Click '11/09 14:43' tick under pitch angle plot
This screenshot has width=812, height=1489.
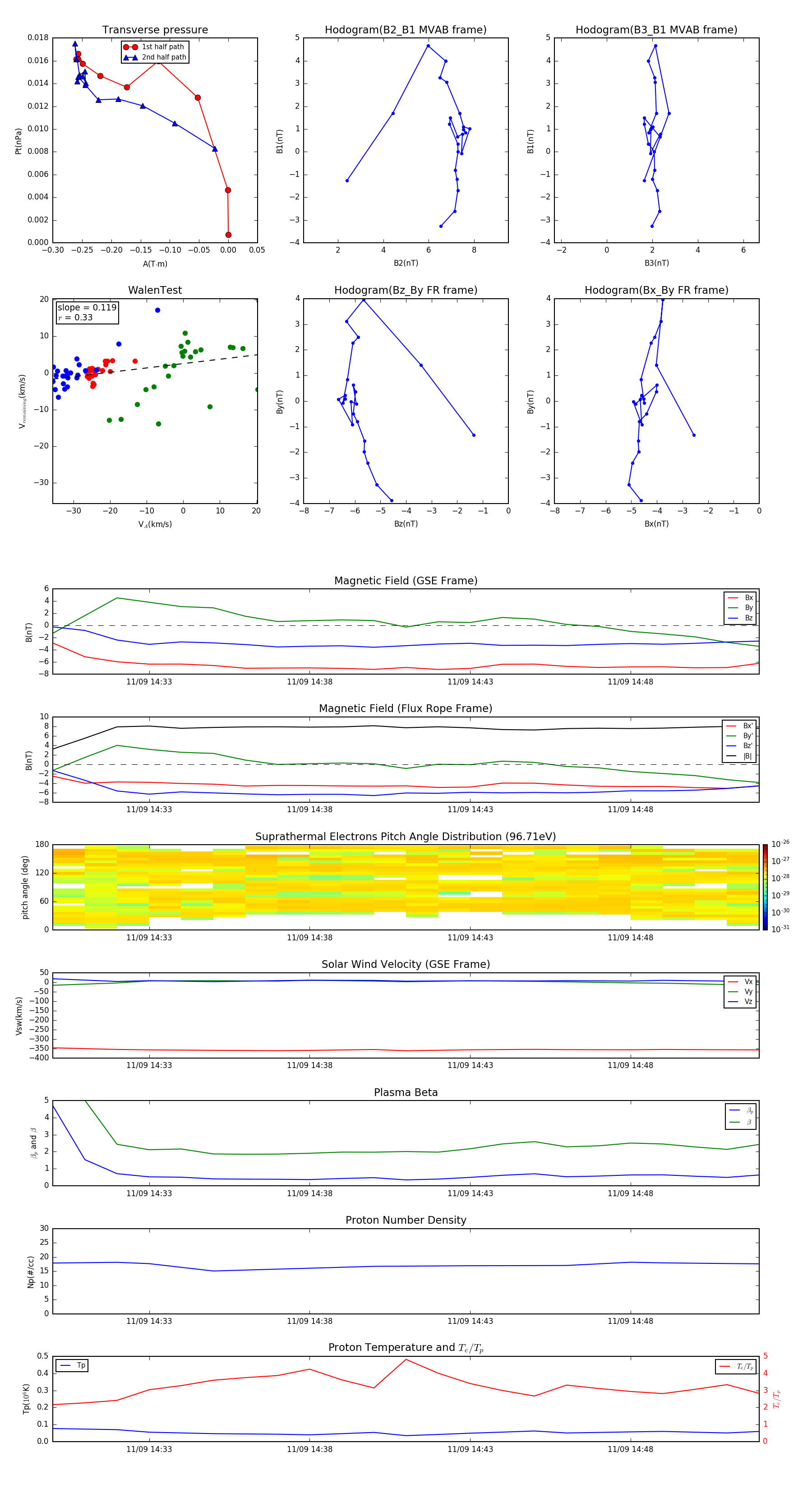pos(471,938)
